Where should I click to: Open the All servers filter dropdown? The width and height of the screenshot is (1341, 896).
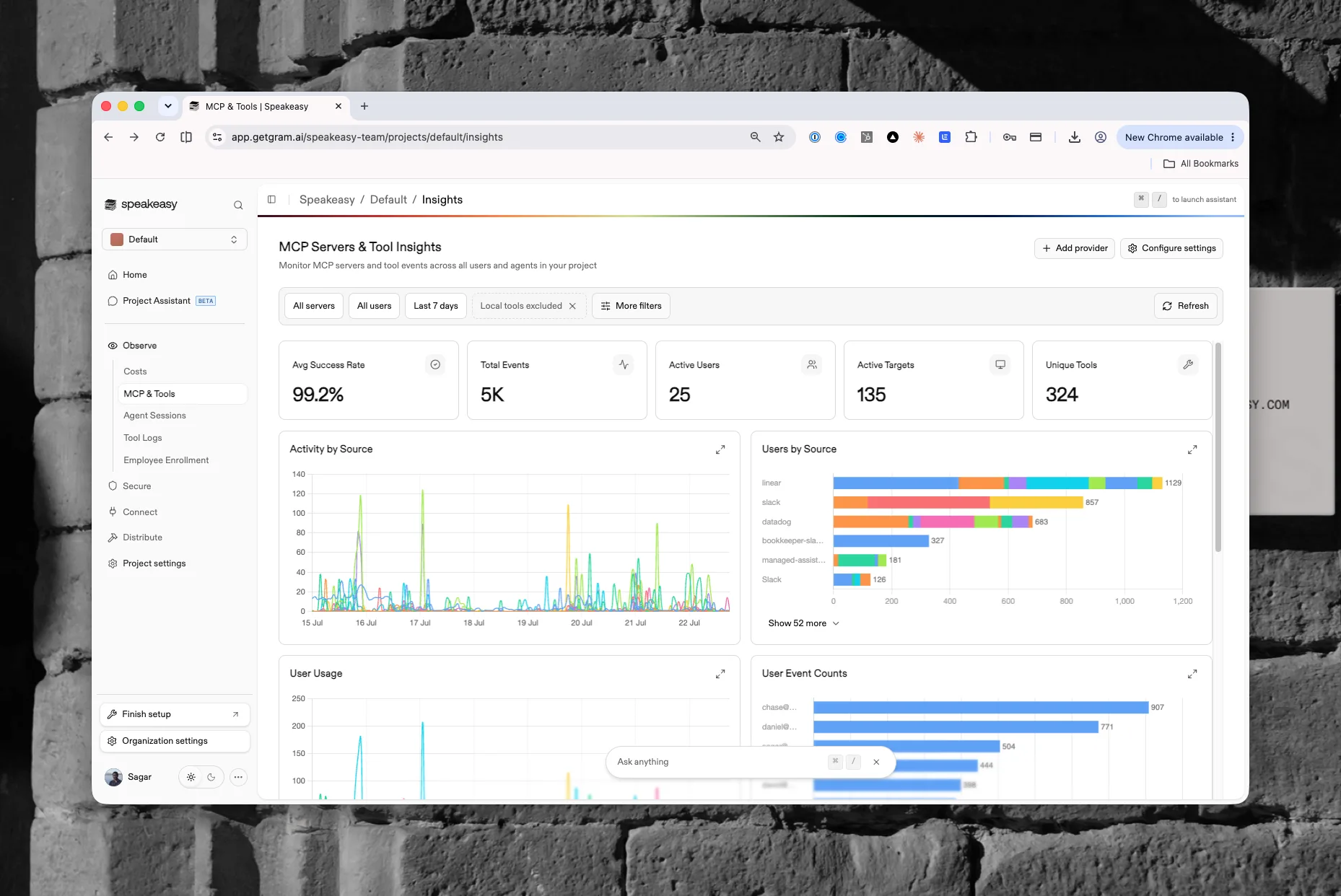click(314, 306)
